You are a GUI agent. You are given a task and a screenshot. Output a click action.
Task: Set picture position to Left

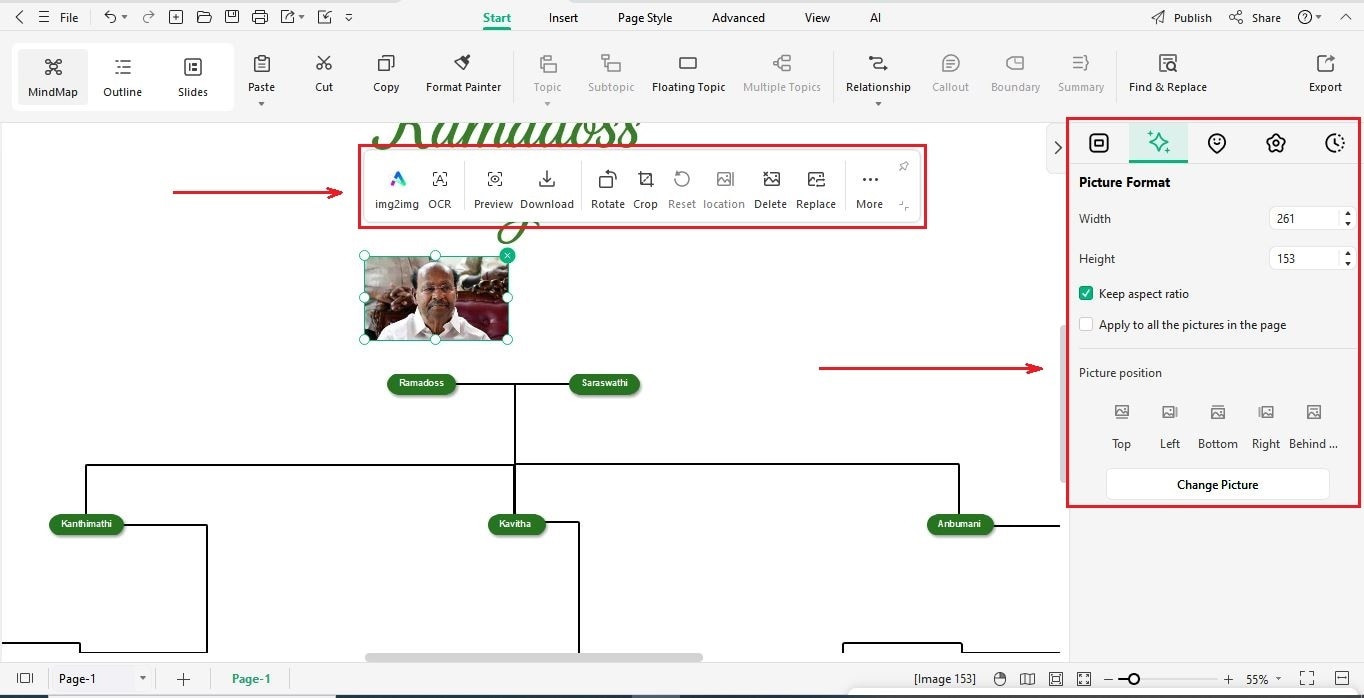[x=1170, y=425]
